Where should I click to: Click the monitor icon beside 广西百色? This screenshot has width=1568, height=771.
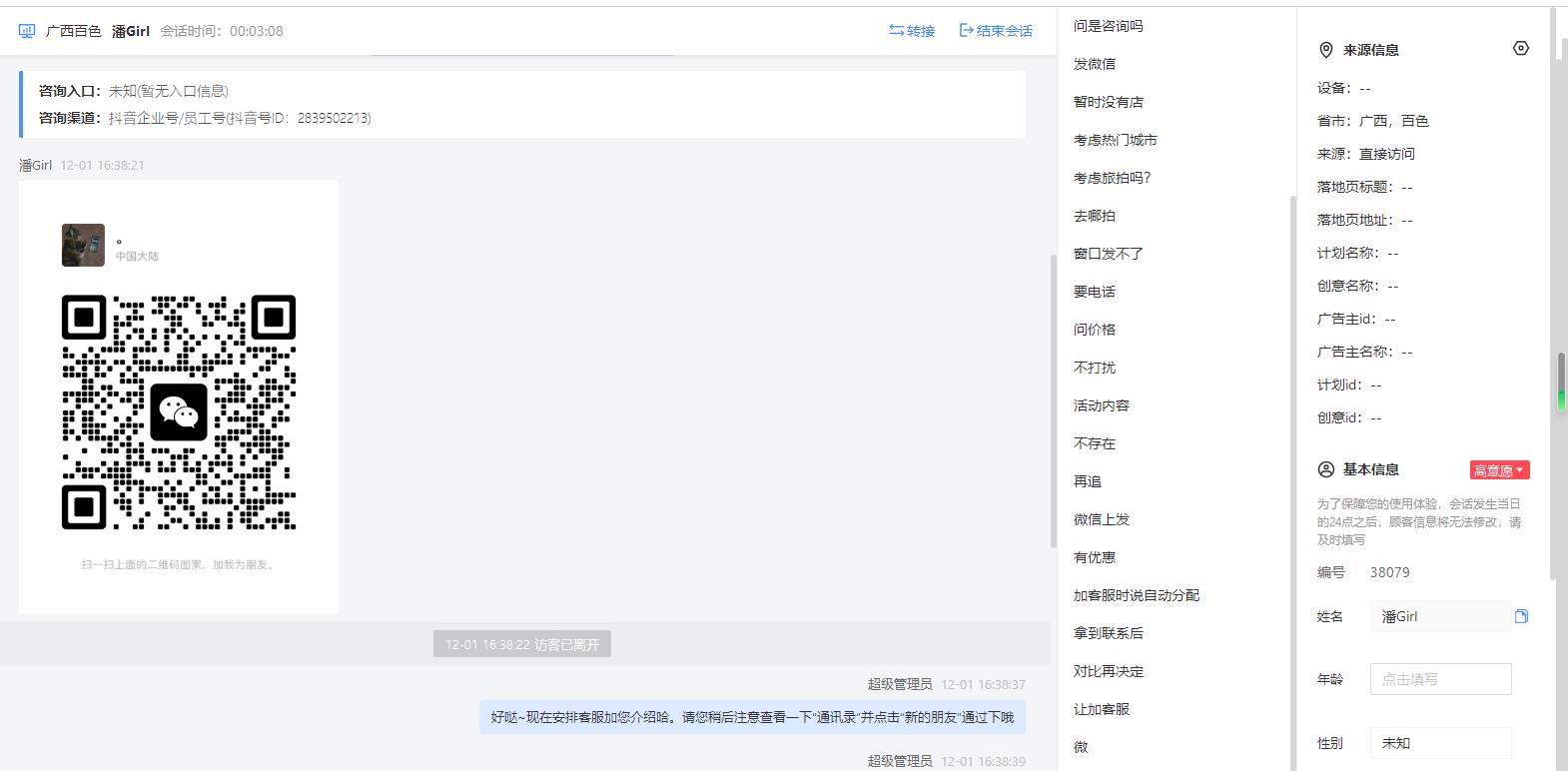click(x=27, y=31)
